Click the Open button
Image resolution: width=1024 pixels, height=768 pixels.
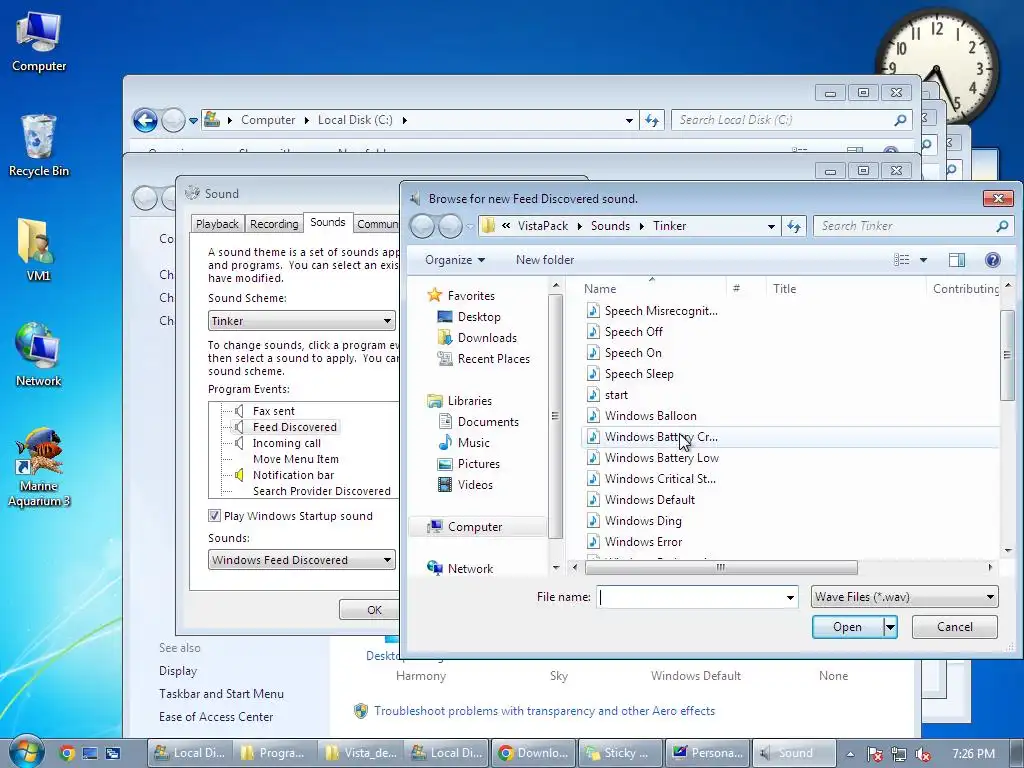[847, 627]
